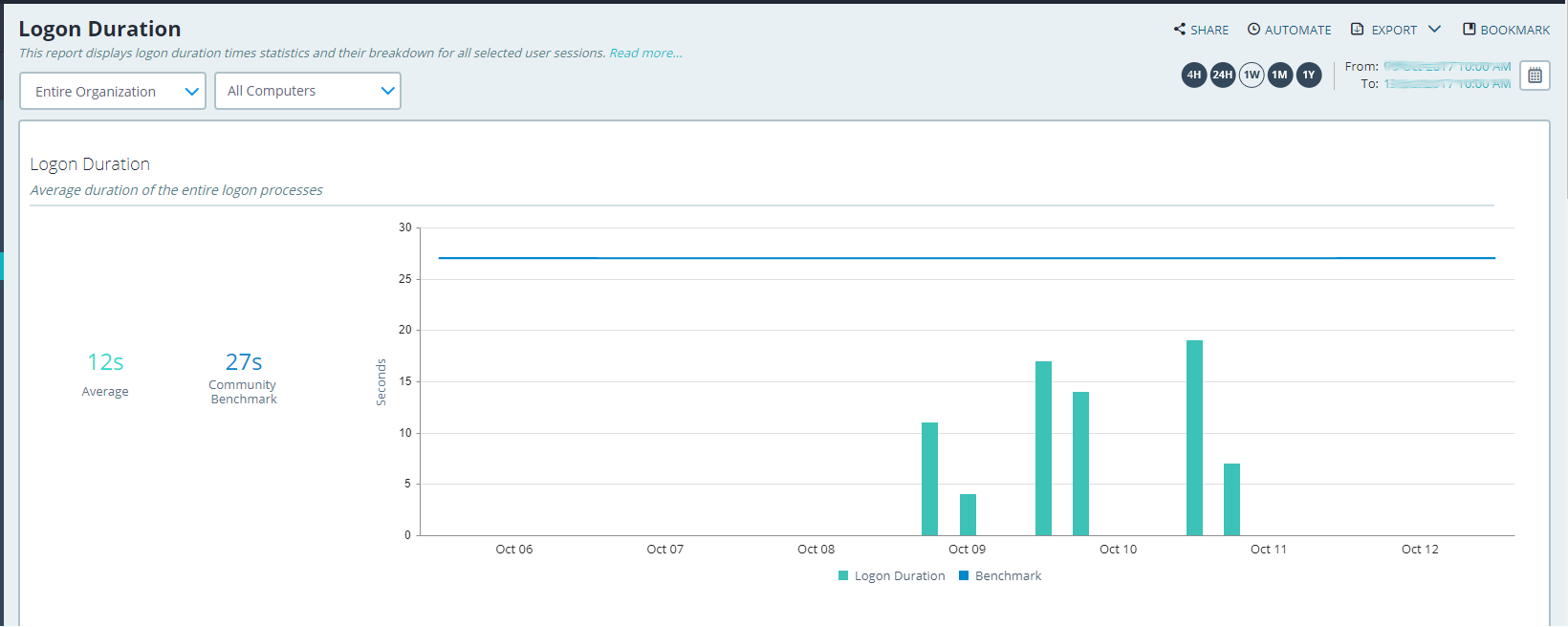The image size is (1568, 627).
Task: Click the Seconds axis title
Action: tap(381, 382)
